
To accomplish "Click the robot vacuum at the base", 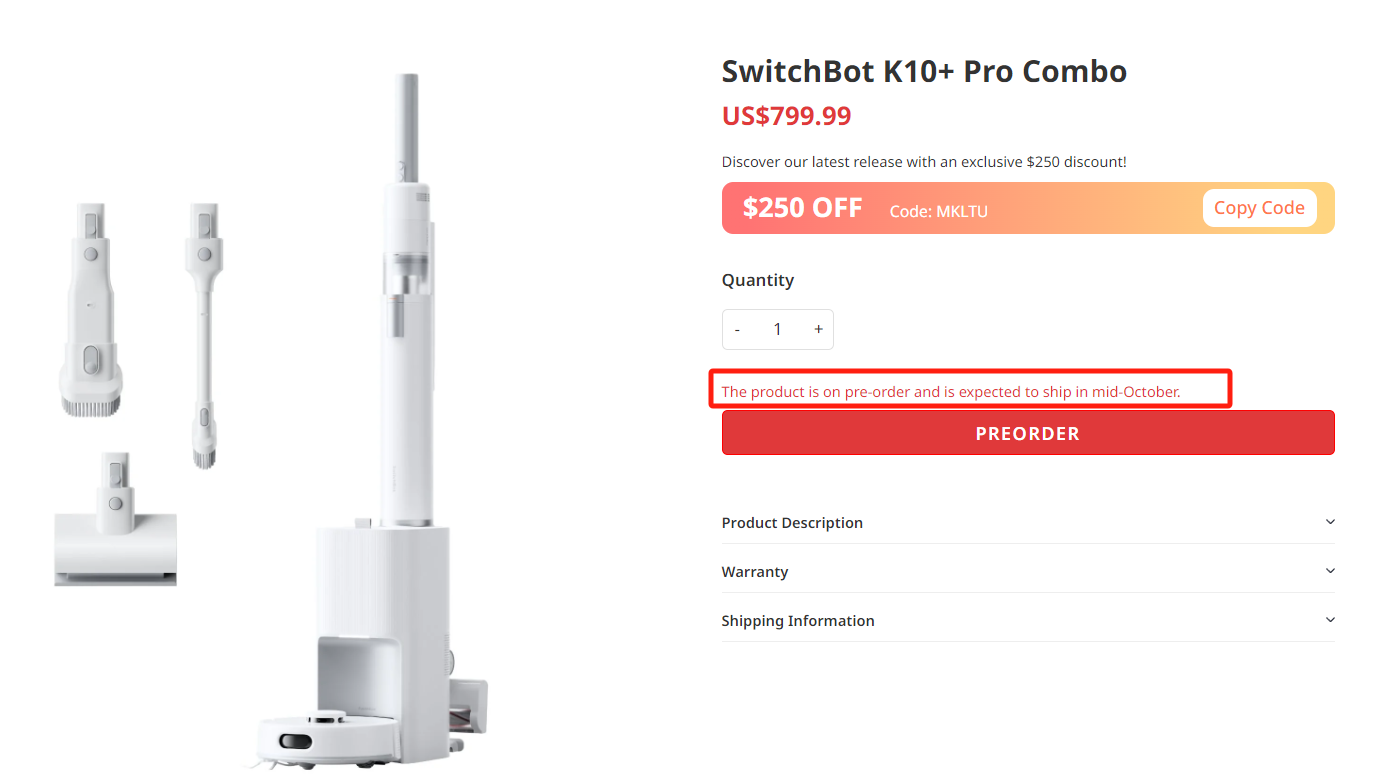I will pos(304,740).
